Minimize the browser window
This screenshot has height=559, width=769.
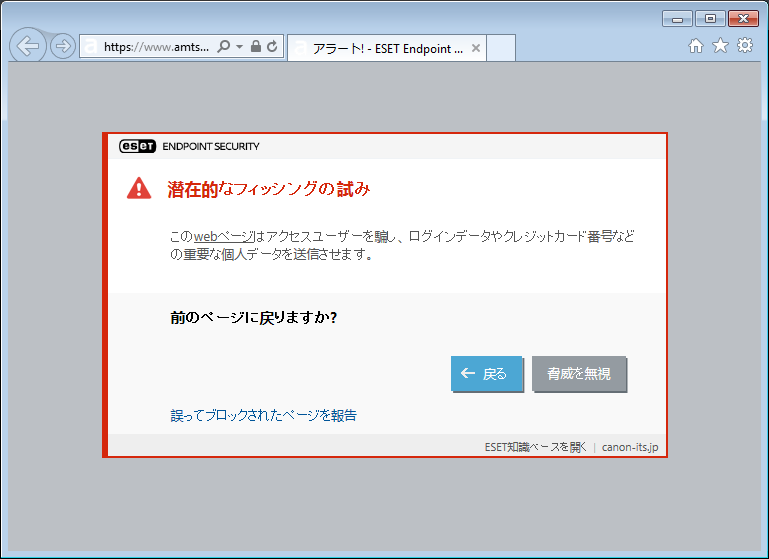677,19
